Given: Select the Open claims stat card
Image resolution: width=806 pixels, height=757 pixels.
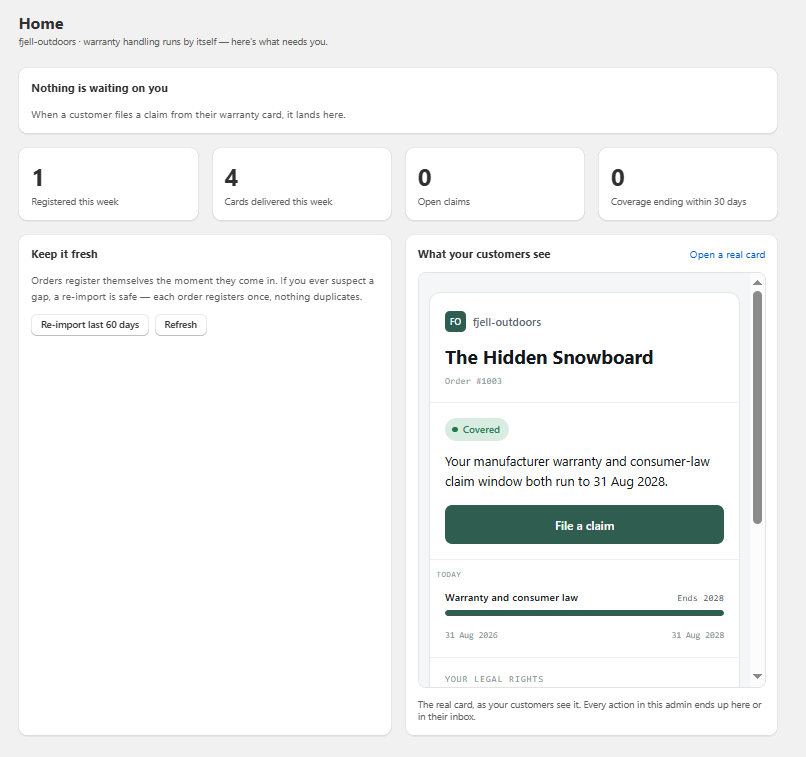Looking at the screenshot, I should coord(494,184).
